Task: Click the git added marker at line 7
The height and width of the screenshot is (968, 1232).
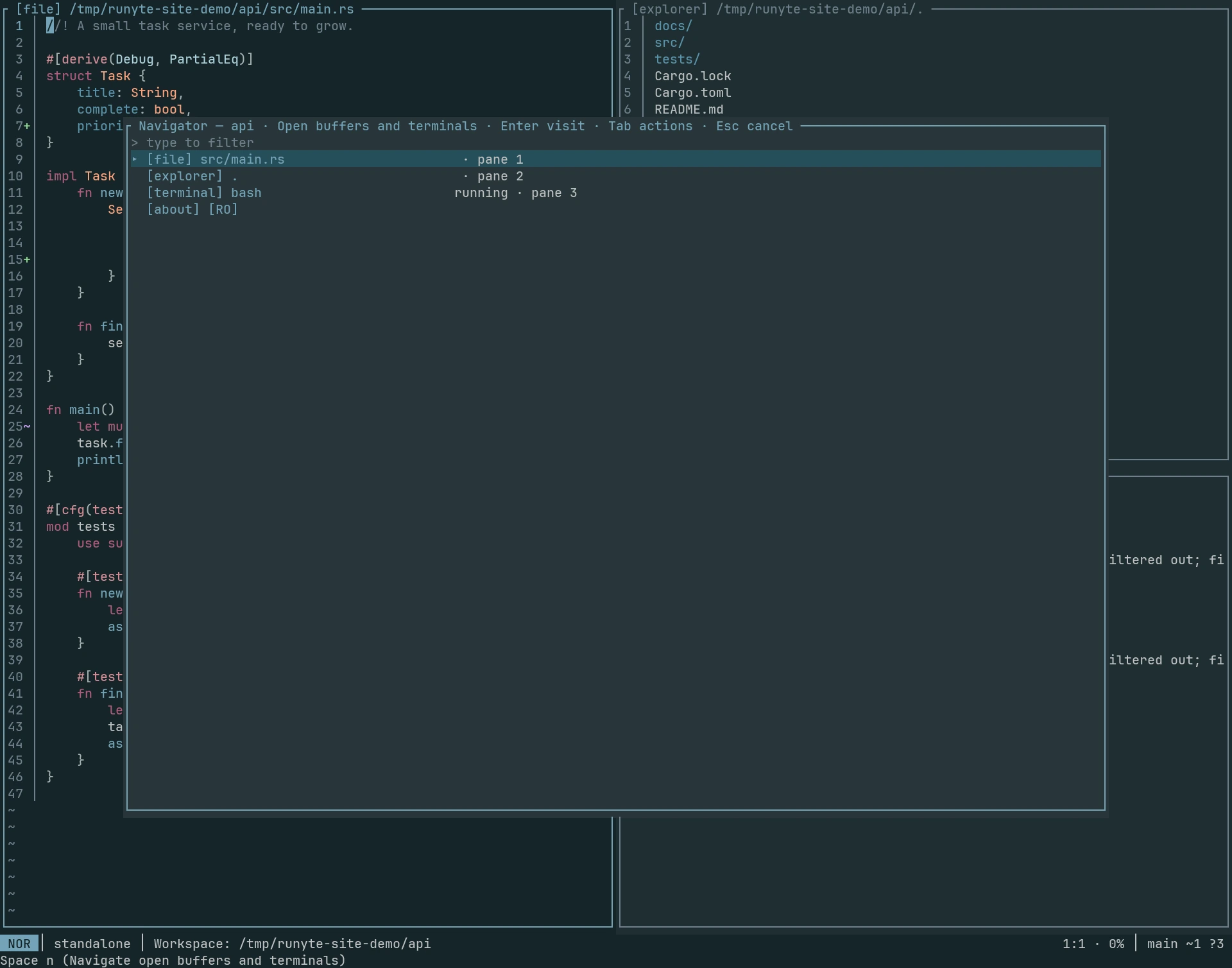Action: (27, 126)
